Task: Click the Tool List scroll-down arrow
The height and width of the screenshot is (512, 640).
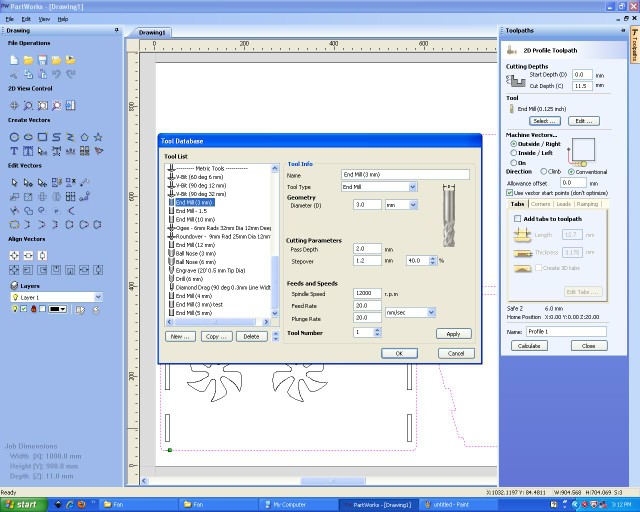Action: coord(275,313)
